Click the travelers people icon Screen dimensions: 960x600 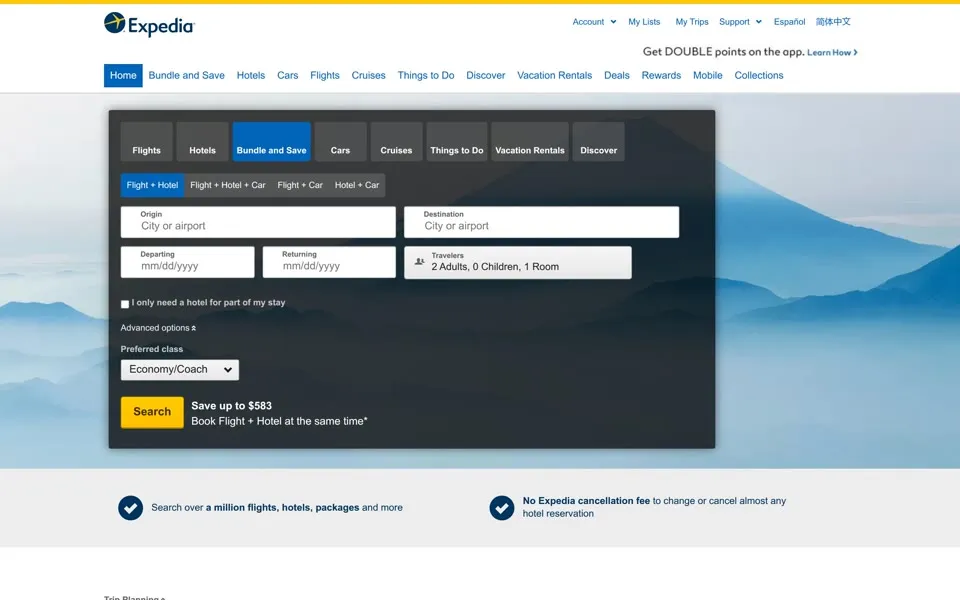[x=419, y=261]
